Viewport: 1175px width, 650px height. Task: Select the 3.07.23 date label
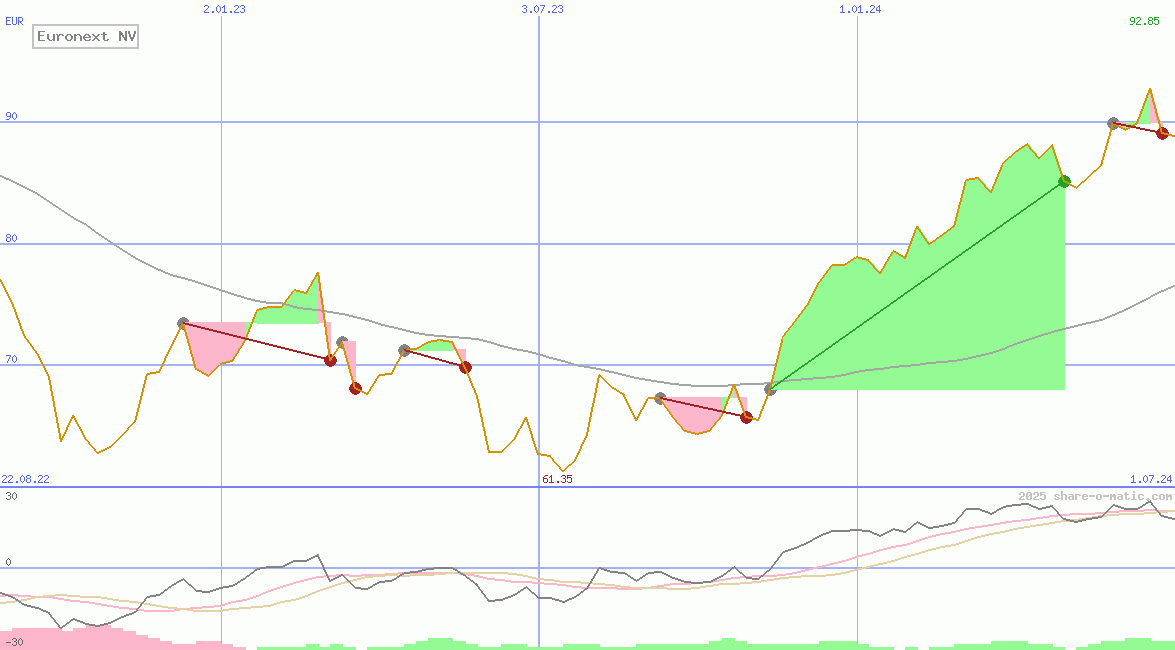click(x=543, y=10)
